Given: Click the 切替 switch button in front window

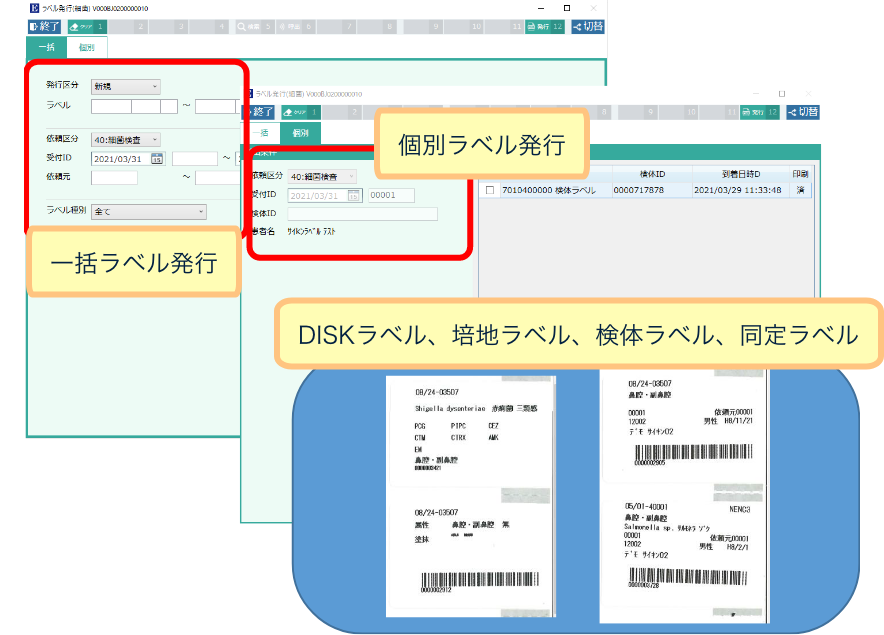Looking at the screenshot, I should (802, 113).
